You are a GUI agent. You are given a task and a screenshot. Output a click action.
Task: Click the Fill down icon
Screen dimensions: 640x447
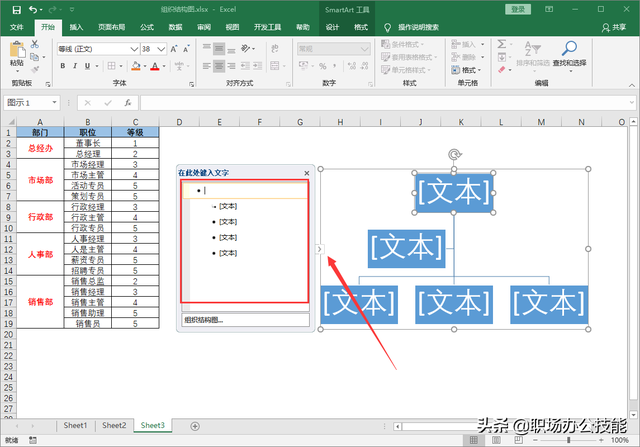(x=502, y=57)
